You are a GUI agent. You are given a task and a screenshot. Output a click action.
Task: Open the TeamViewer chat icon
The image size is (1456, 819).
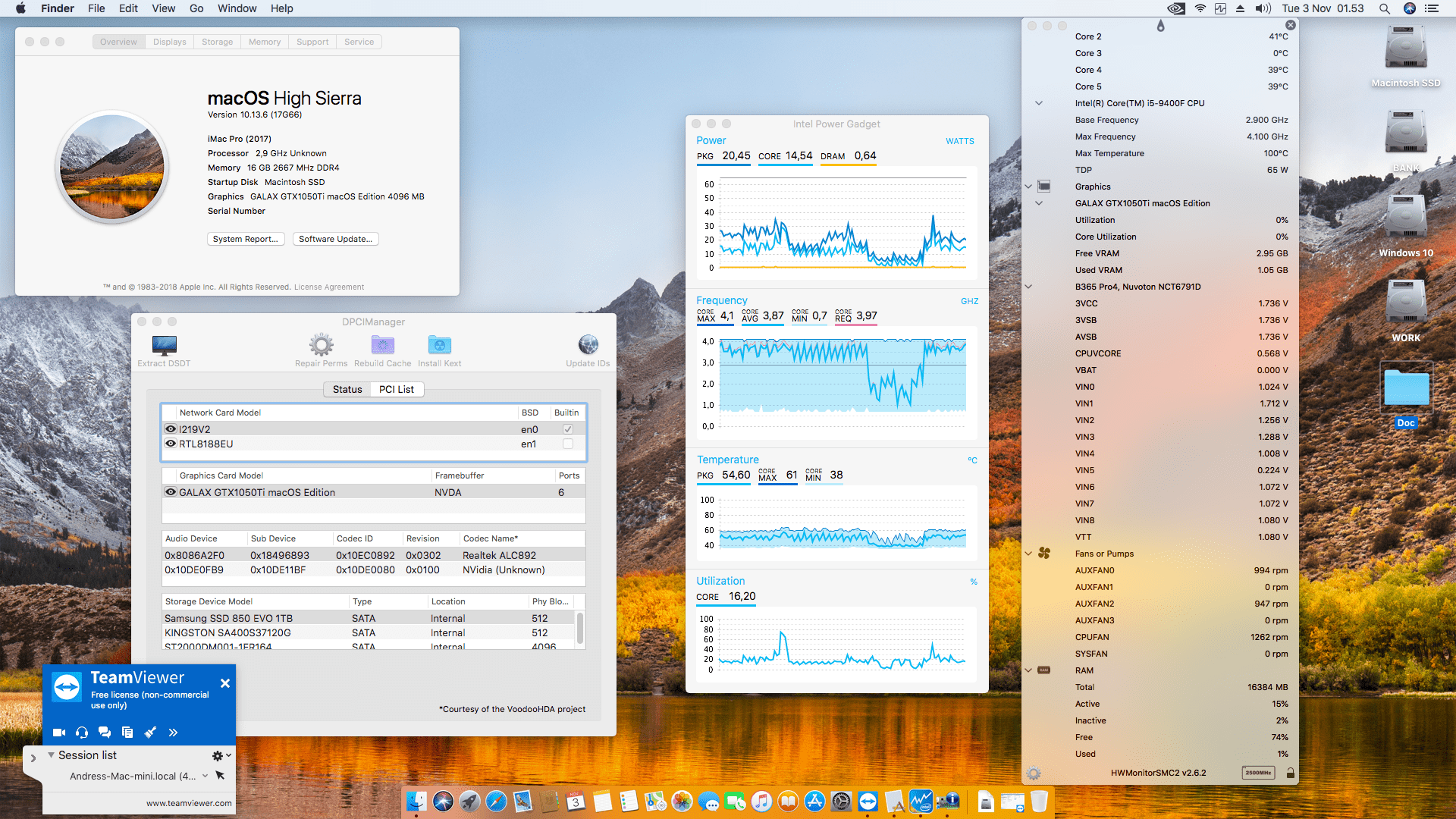(104, 733)
